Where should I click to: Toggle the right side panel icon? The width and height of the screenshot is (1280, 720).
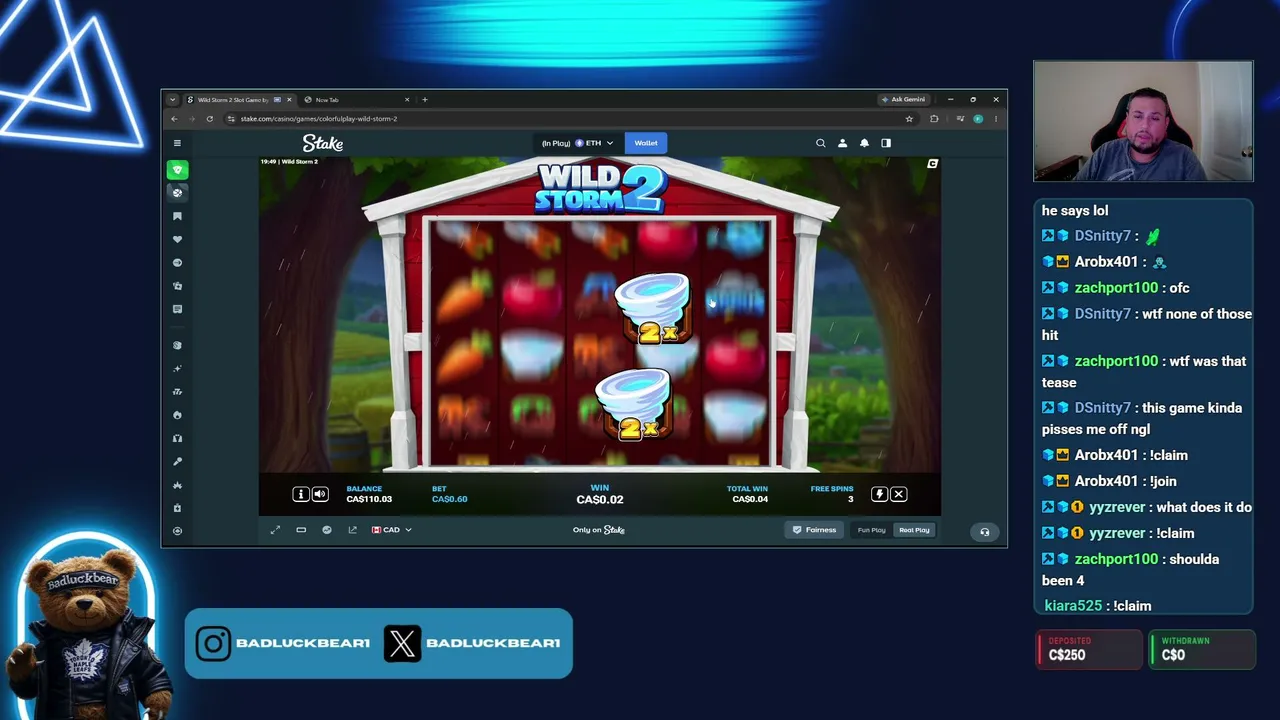[x=886, y=143]
